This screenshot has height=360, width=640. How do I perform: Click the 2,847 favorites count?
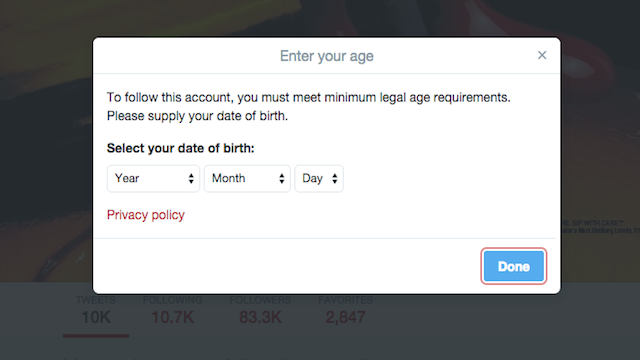click(345, 317)
